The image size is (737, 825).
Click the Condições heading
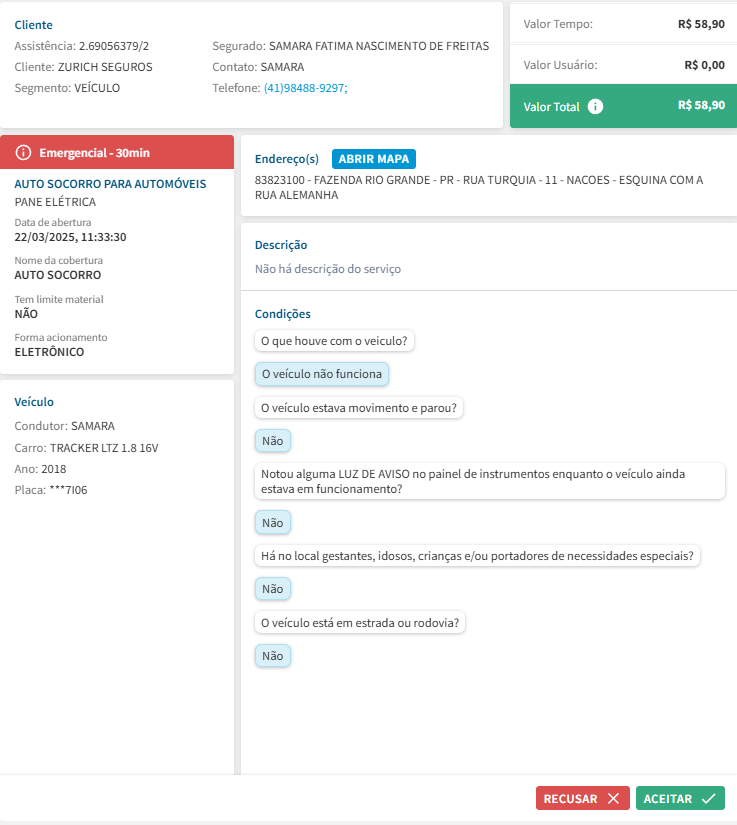tap(282, 314)
